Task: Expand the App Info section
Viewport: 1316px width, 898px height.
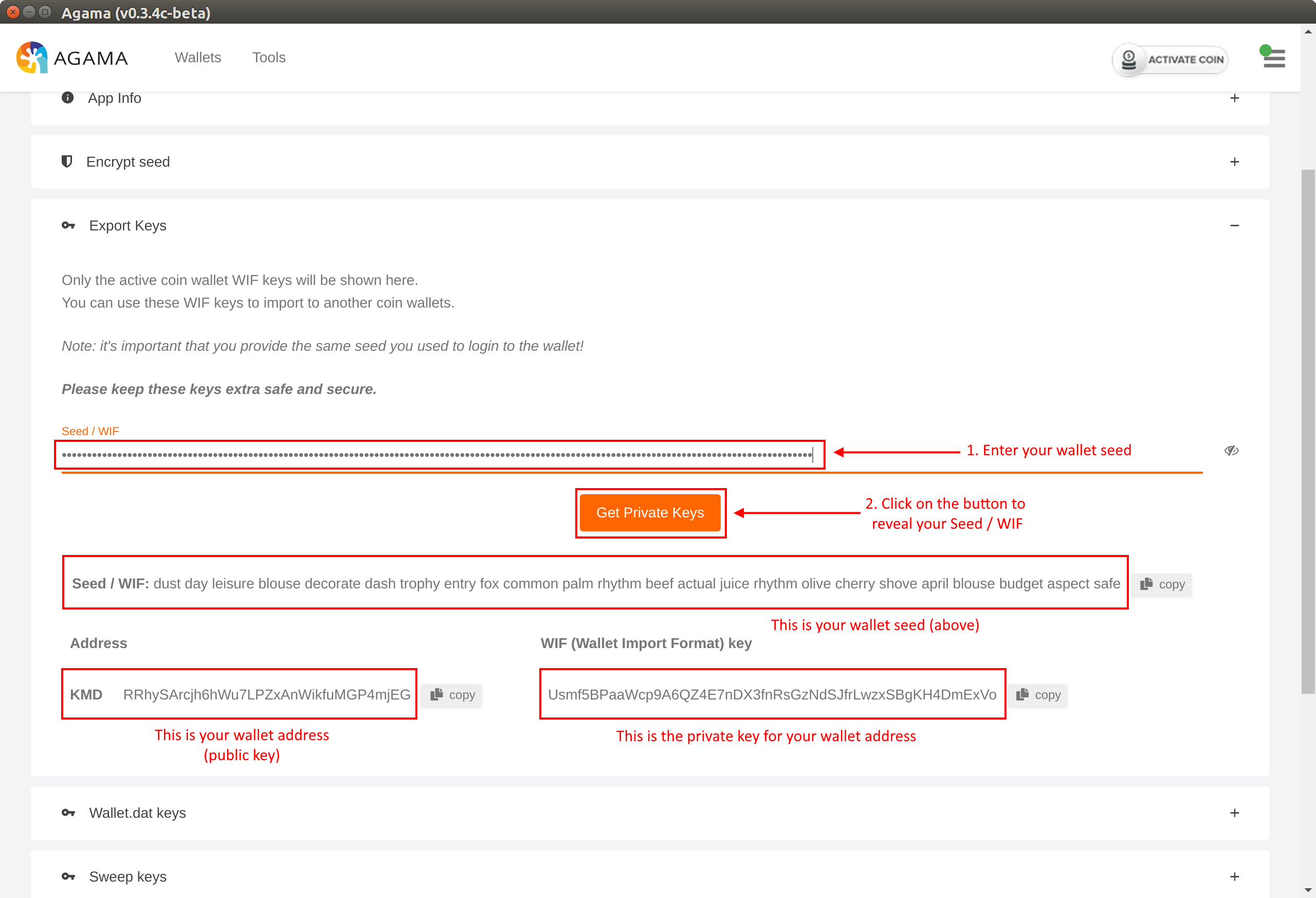Action: coord(1234,98)
